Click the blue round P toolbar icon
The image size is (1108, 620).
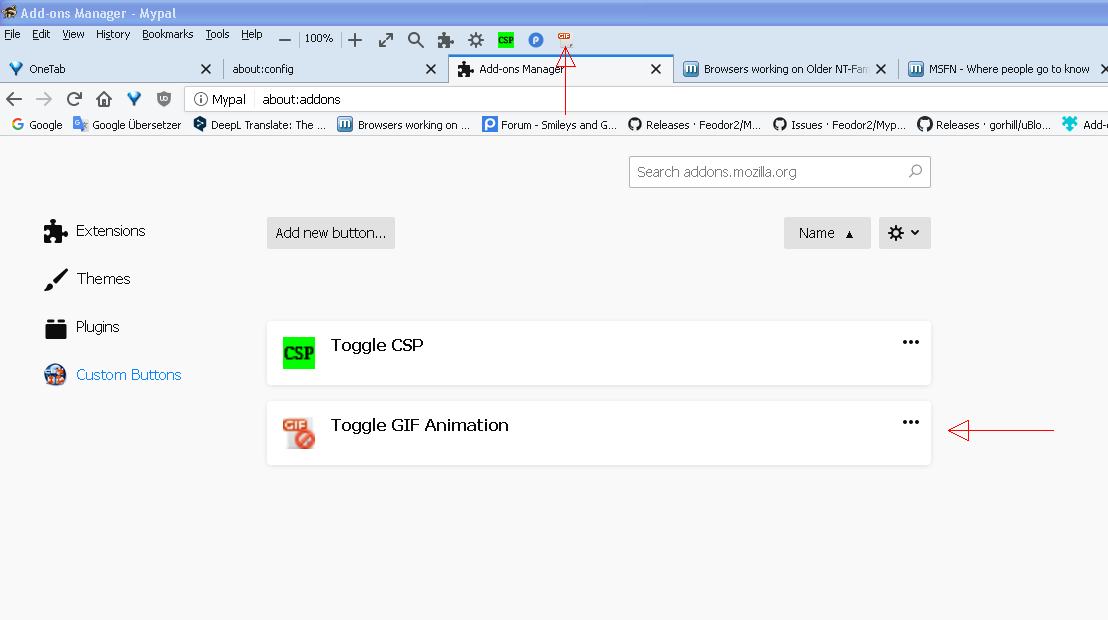click(x=536, y=40)
